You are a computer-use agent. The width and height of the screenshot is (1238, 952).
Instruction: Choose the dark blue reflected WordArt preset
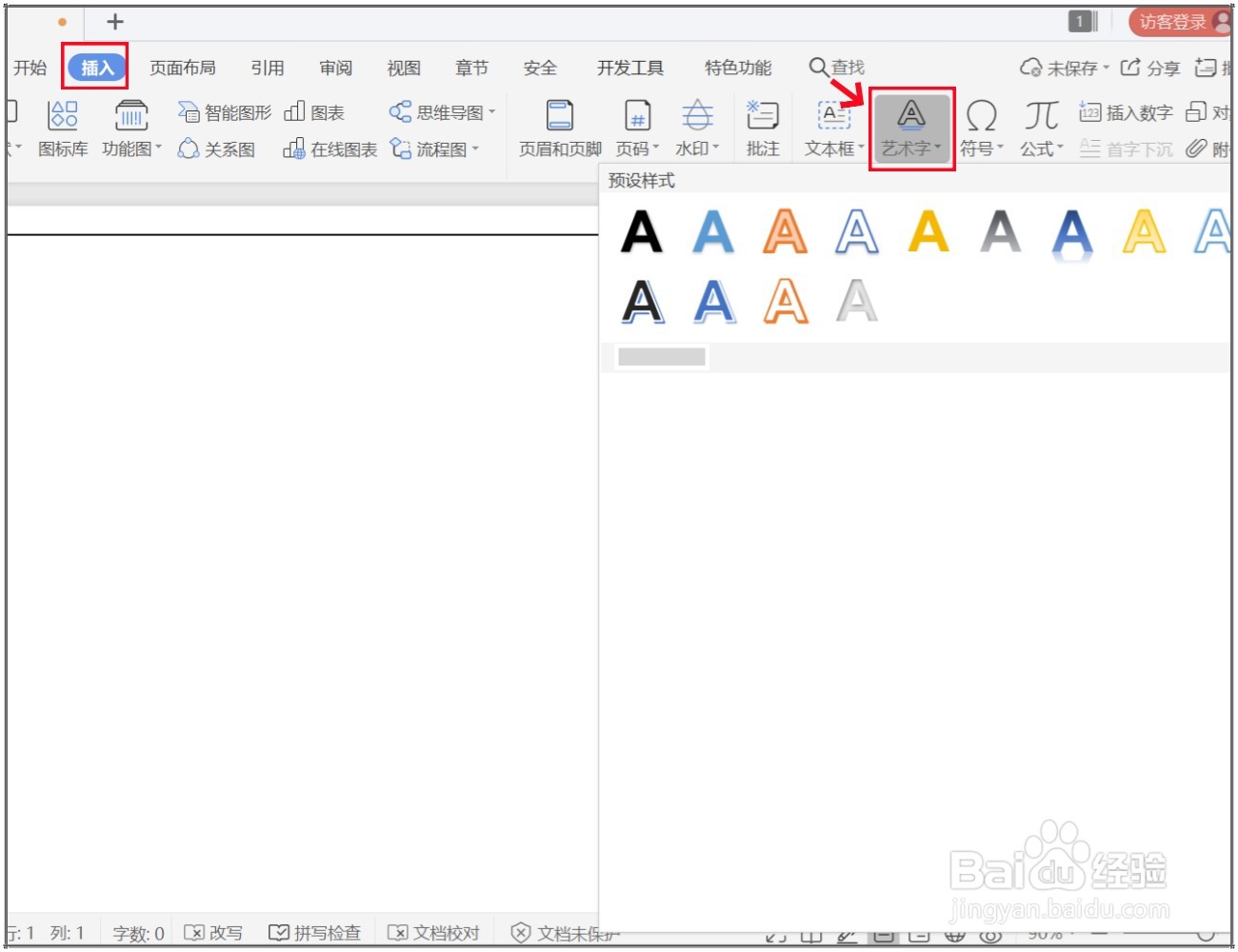[x=1072, y=233]
